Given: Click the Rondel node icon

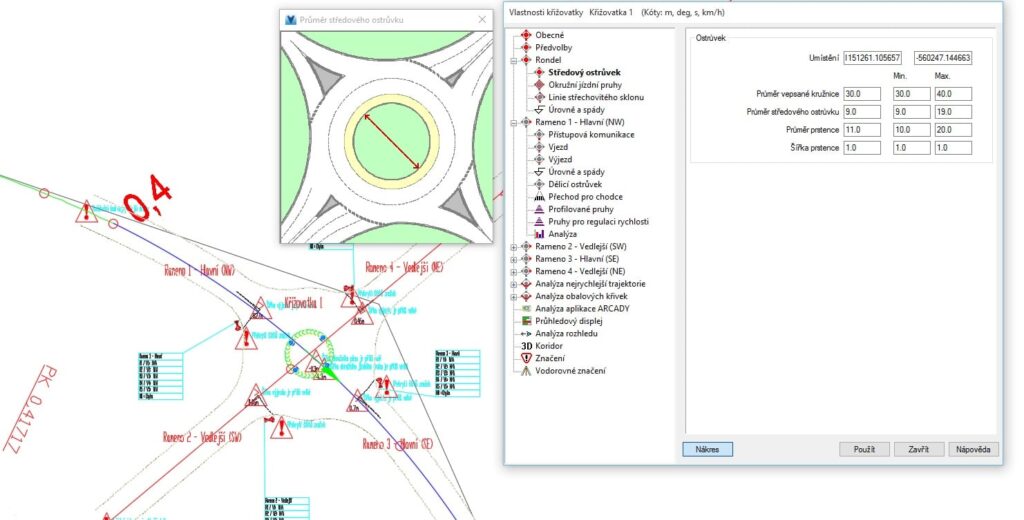Looking at the screenshot, I should click(526, 60).
